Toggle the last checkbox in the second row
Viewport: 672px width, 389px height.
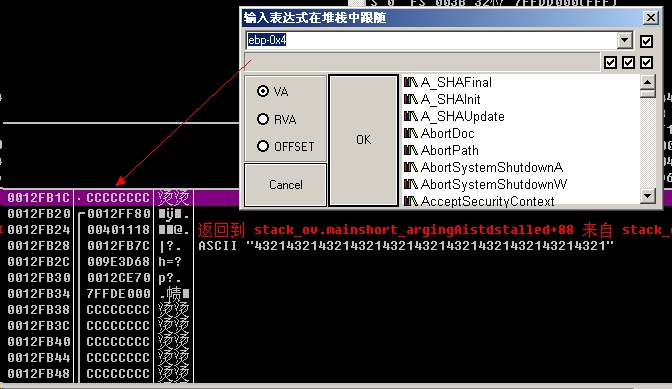pos(646,63)
